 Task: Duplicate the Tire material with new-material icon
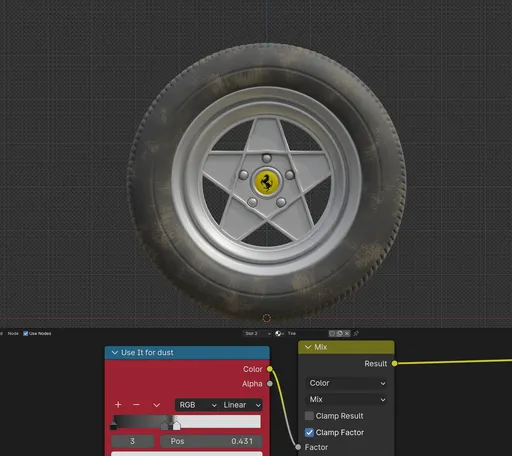pos(339,333)
